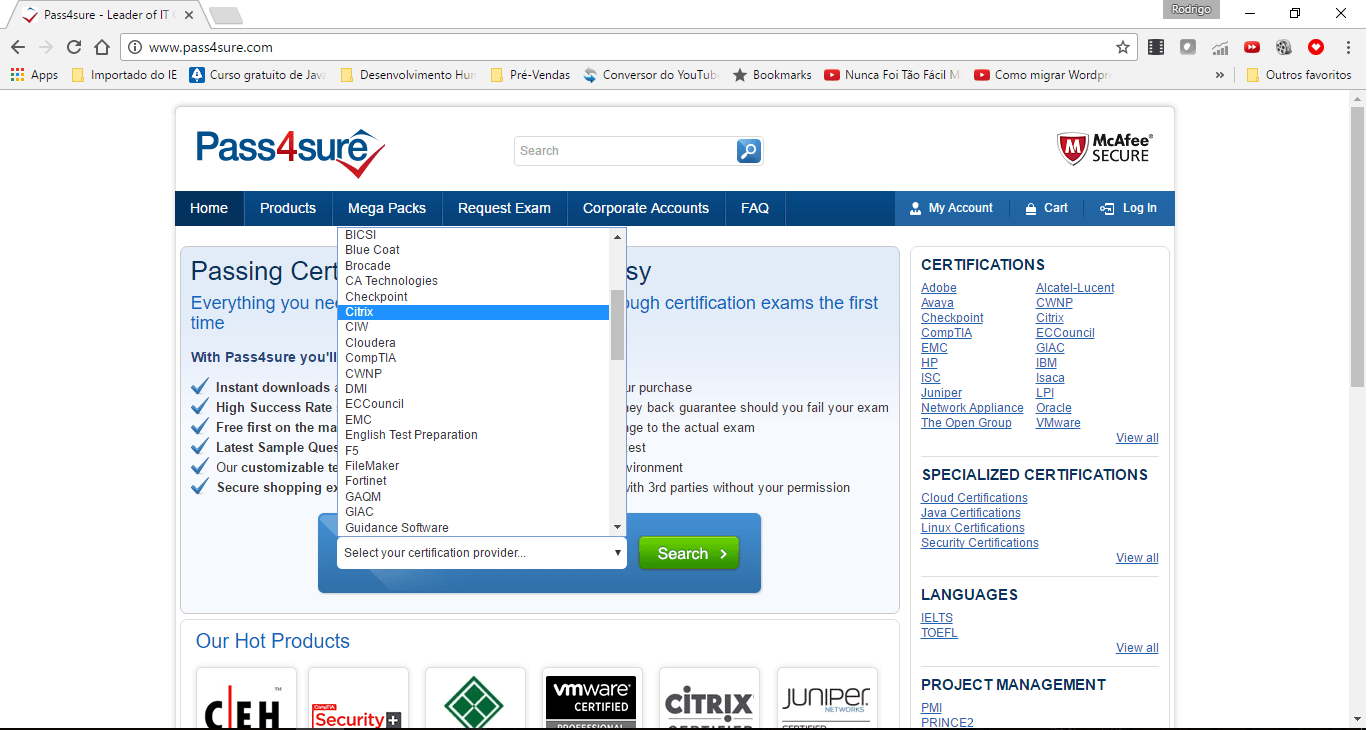Open the FAQ page
The height and width of the screenshot is (730, 1370).
point(755,208)
